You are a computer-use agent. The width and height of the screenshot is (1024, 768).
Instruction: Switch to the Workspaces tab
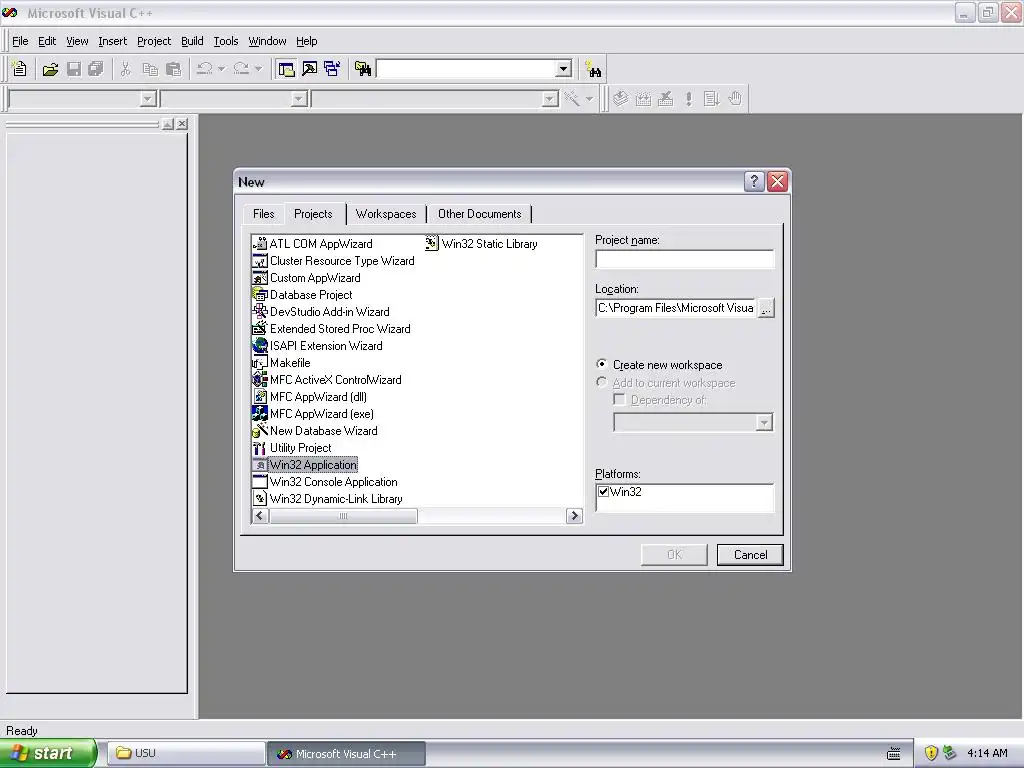[x=386, y=214]
